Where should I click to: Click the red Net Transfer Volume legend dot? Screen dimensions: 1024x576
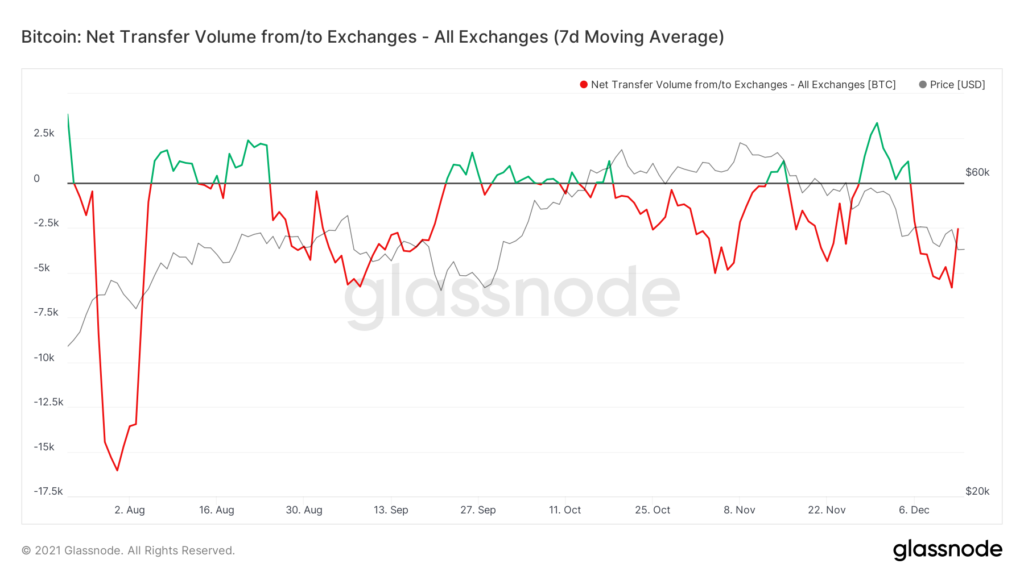[583, 85]
